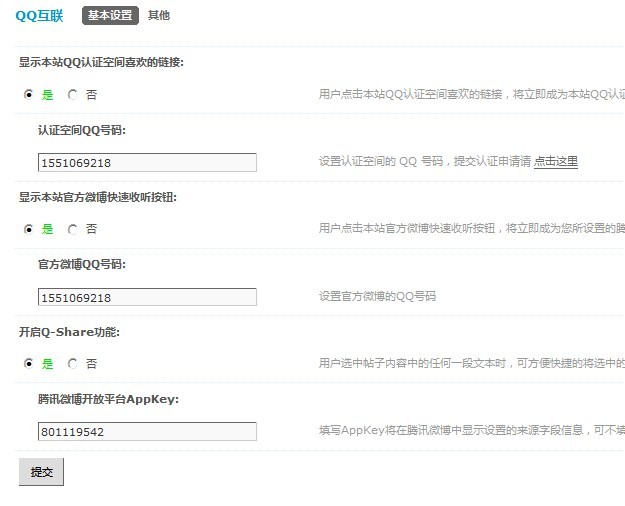
Task: Open the 点击这里 application link
Action: point(556,161)
